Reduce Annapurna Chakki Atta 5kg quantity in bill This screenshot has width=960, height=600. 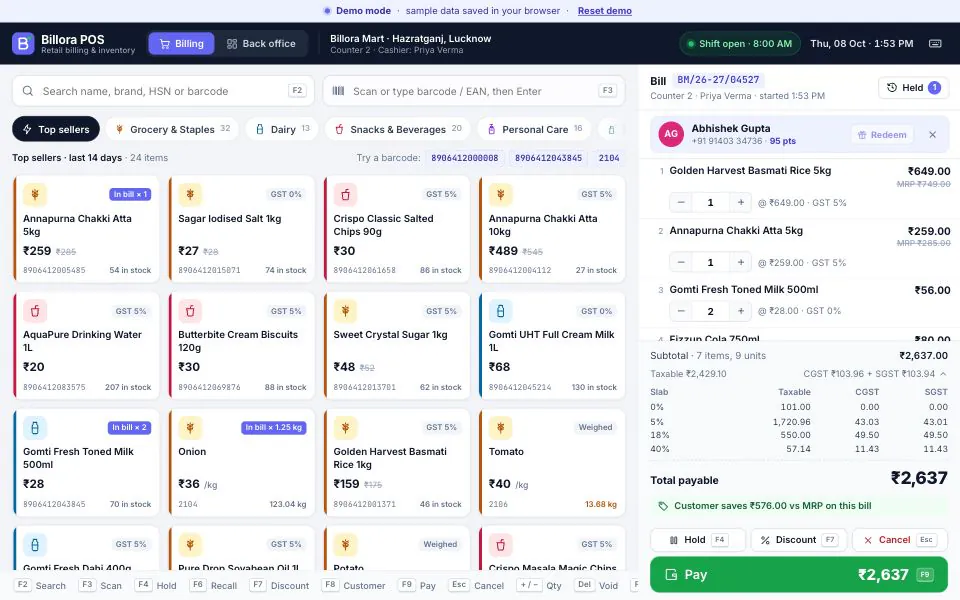click(x=681, y=262)
